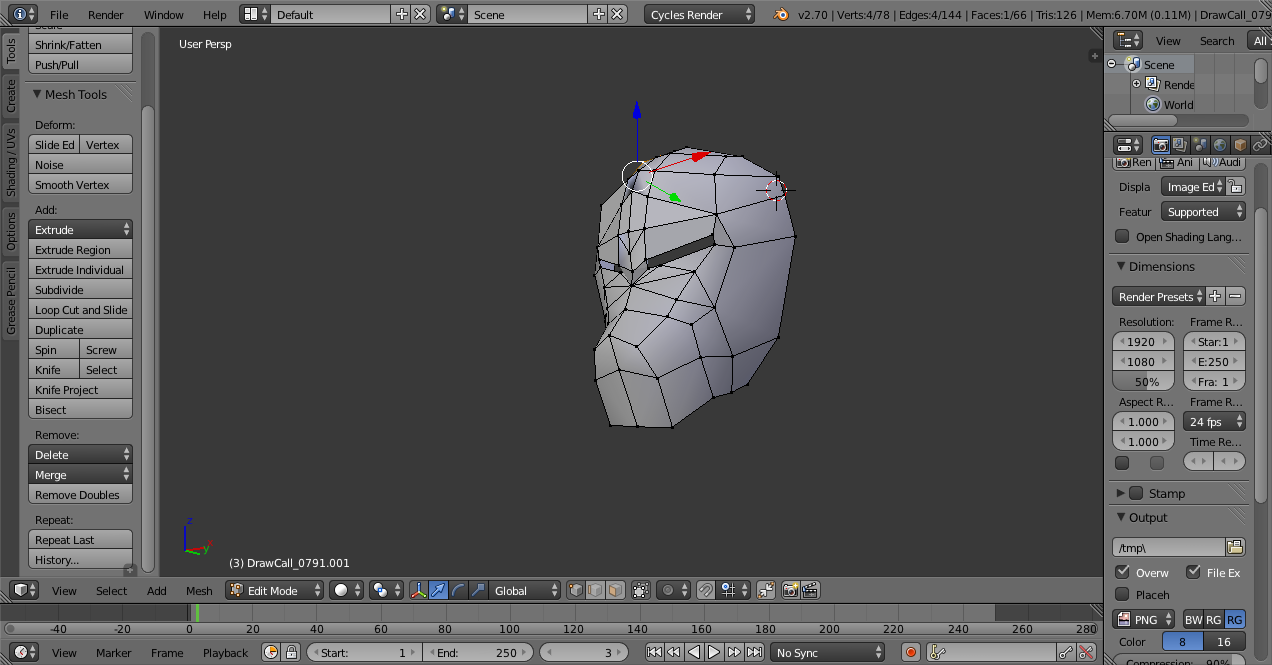The height and width of the screenshot is (665, 1272).
Task: Select the Rotate manipulator arc icon
Action: point(458,590)
